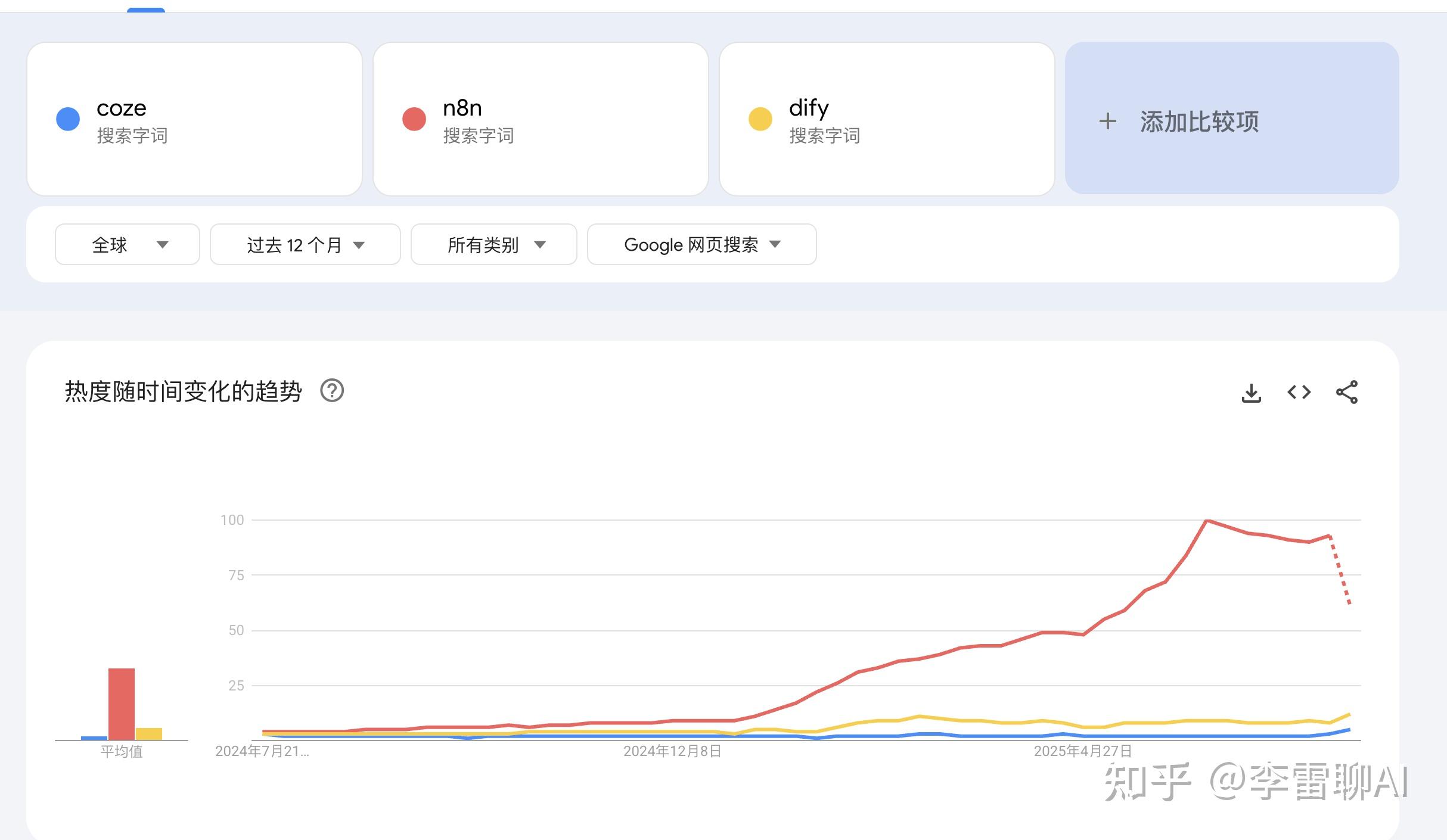1447x840 pixels.
Task: Click the red n8n color dot
Action: (414, 119)
